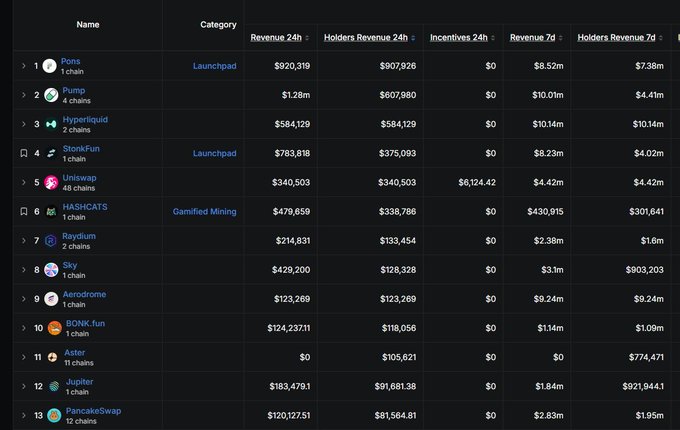Toggle the bookmark on the StonkFun row
This screenshot has height=430, width=680.
point(24,153)
